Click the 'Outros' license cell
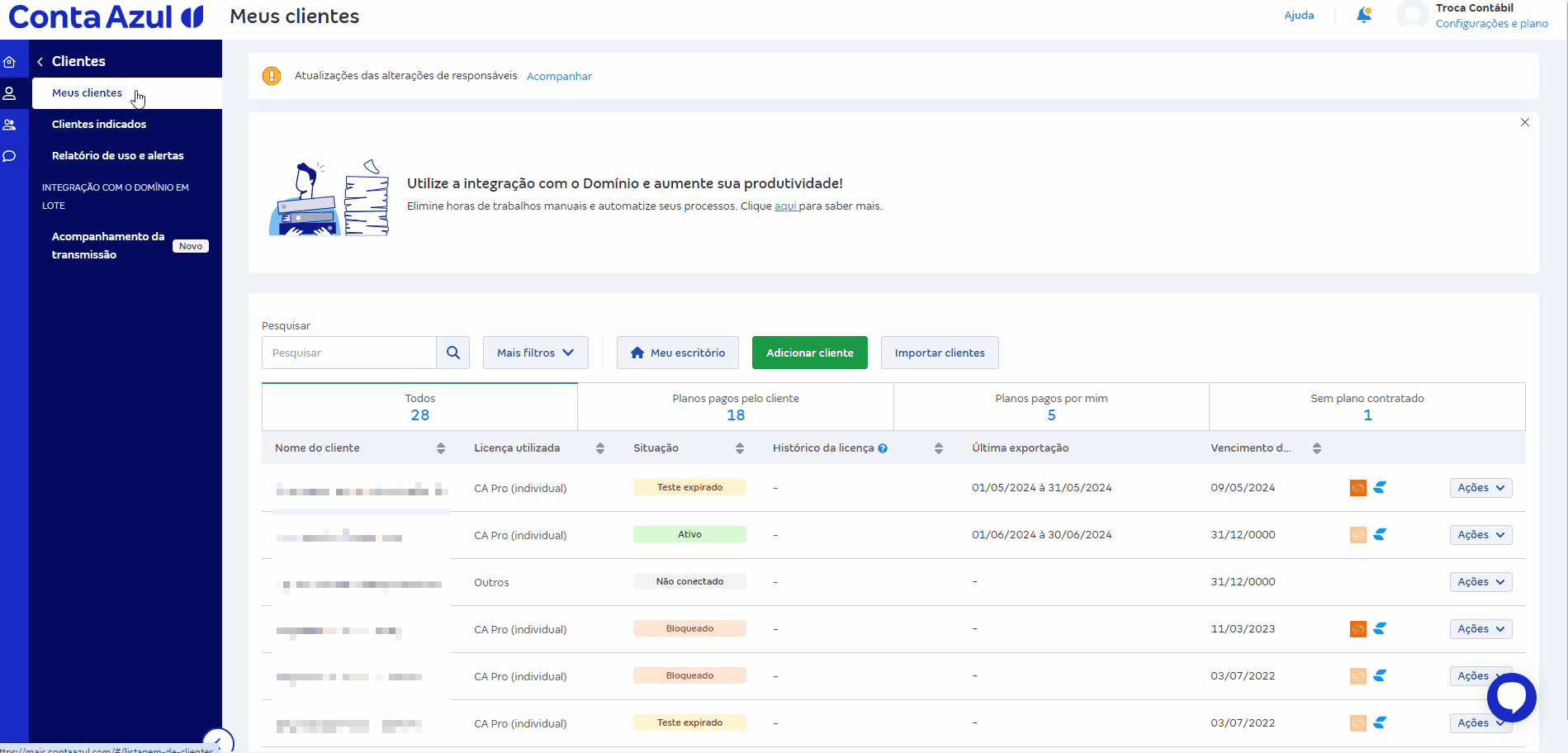 click(491, 583)
